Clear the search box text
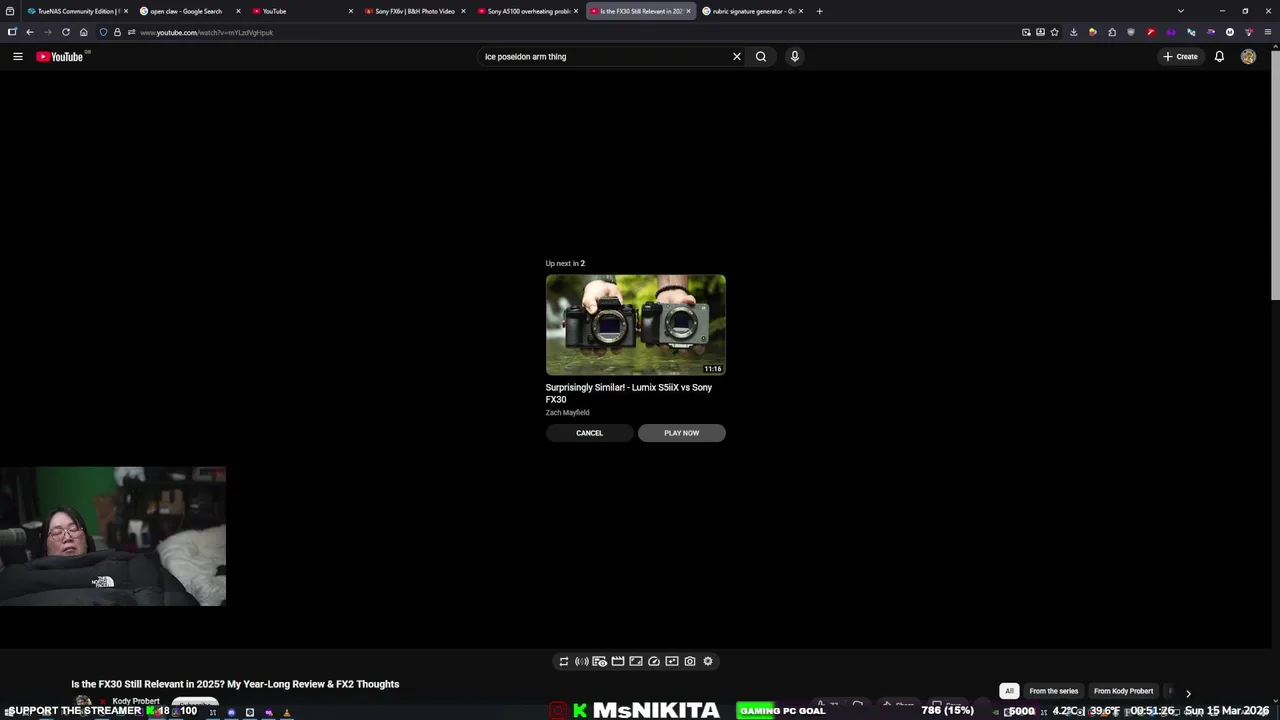Viewport: 1280px width, 720px height. point(737,57)
